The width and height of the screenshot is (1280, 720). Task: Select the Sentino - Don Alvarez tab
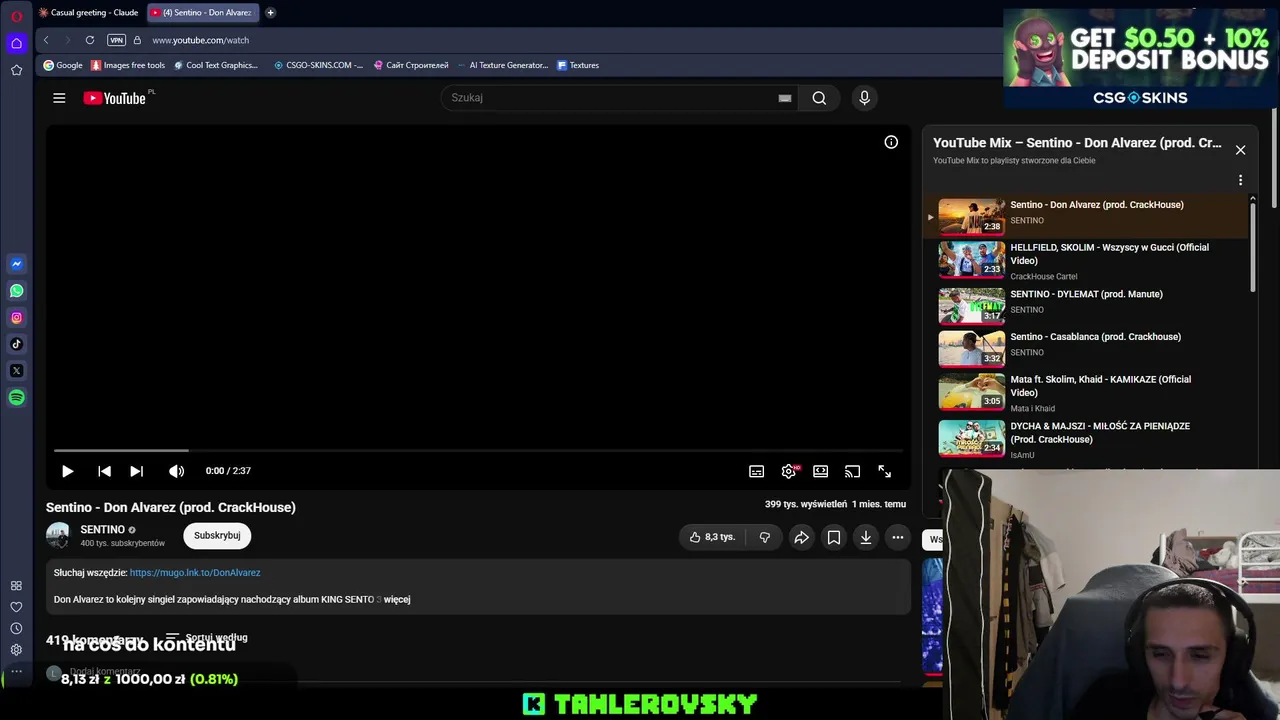203,12
